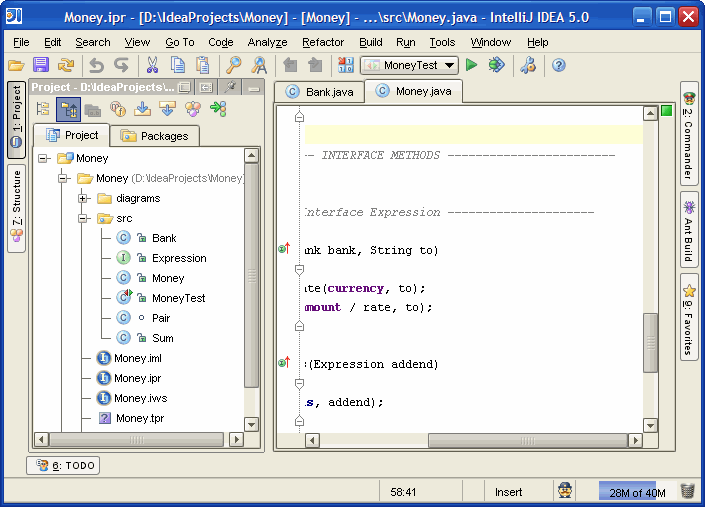
Task: Click override marker near 'Expression addend'
Action: (284, 362)
